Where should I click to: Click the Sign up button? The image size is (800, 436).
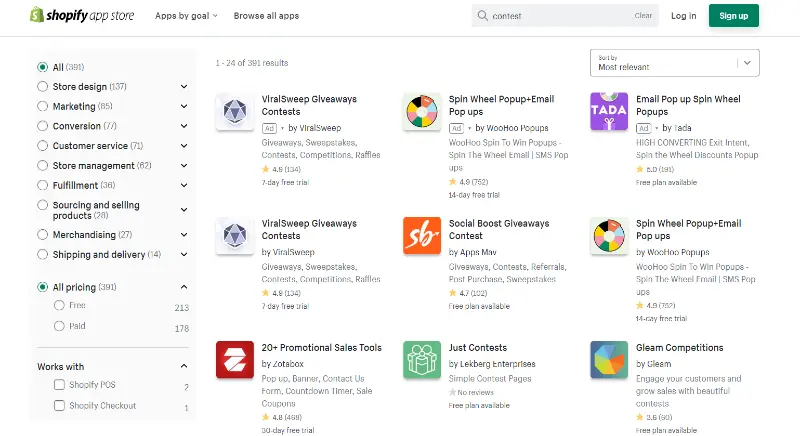pos(734,16)
